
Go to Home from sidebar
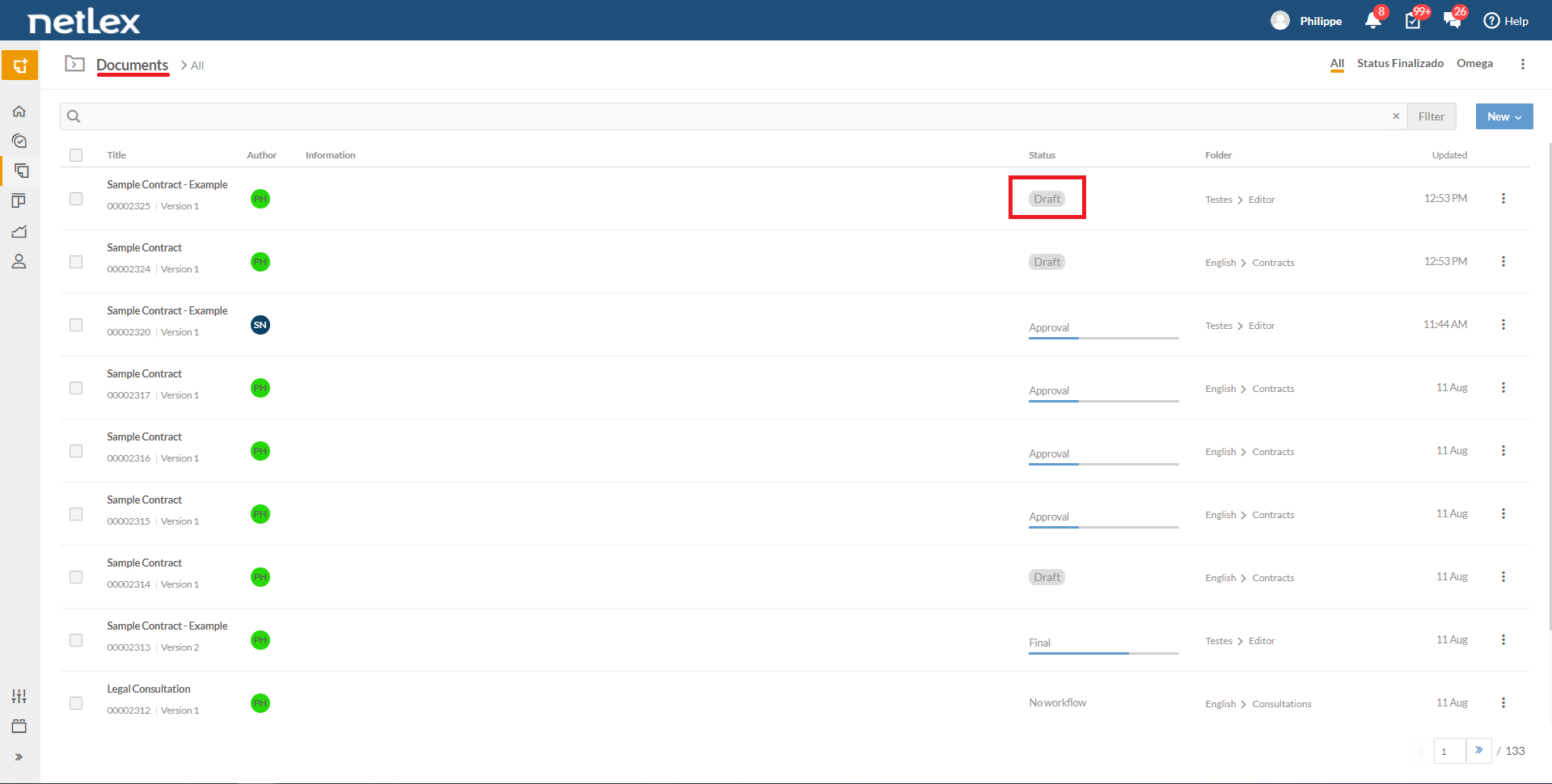pyautogui.click(x=19, y=112)
